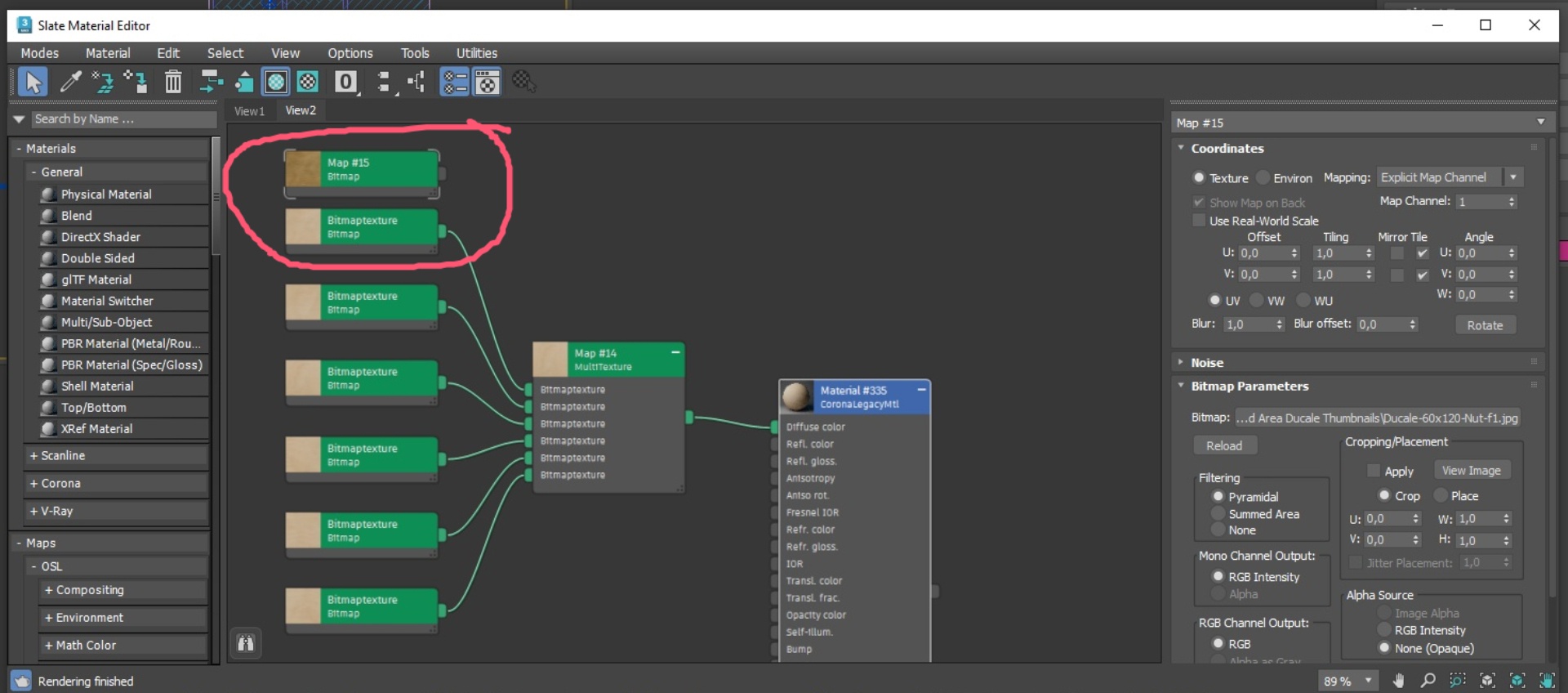This screenshot has width=1568, height=693.
Task: Select the Zoom magnifier tool
Action: [1428, 680]
